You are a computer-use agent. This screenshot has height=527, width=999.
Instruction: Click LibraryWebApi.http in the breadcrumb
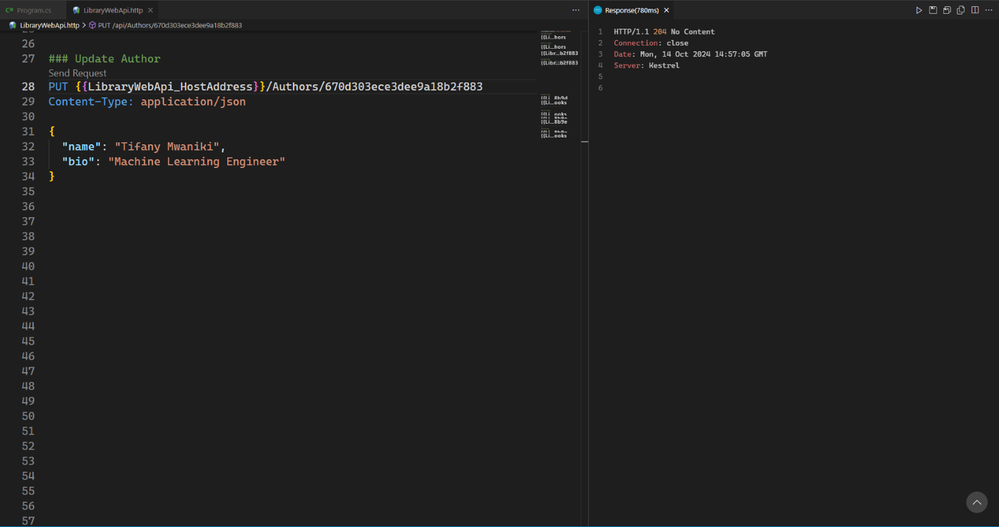coord(49,25)
